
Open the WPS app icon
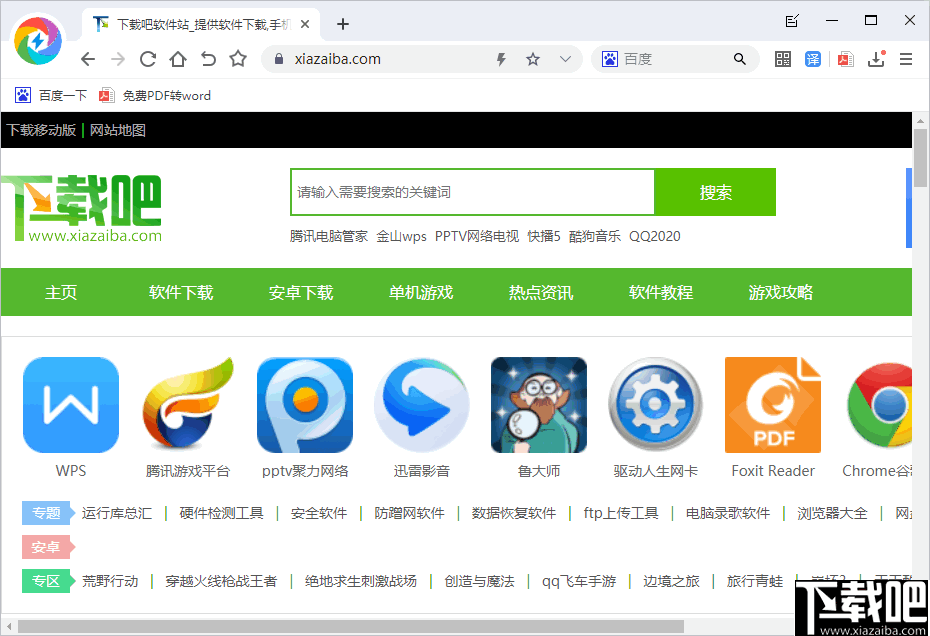pos(71,405)
